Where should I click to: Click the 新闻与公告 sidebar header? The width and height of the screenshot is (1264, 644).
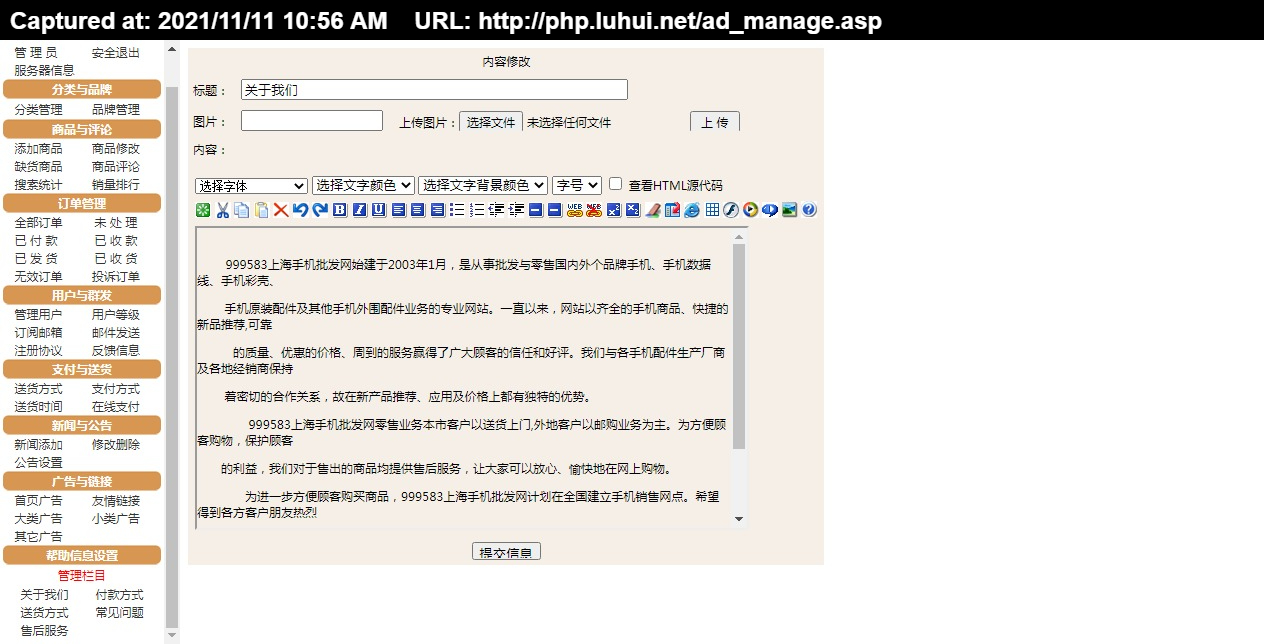[x=82, y=425]
